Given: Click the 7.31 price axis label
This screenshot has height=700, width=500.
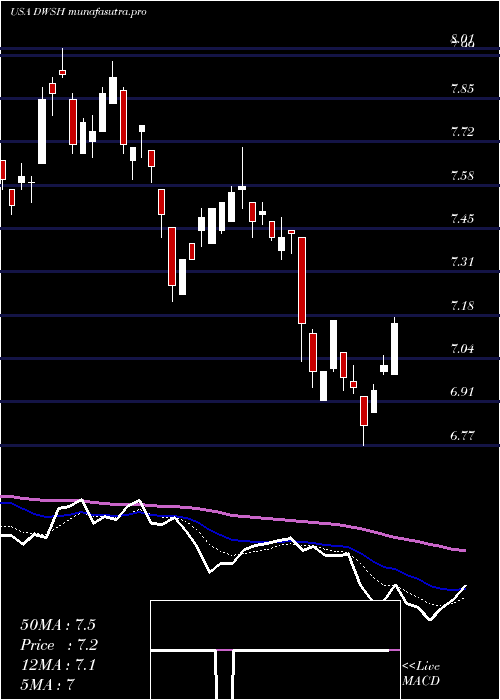Looking at the screenshot, I should coord(462,262).
